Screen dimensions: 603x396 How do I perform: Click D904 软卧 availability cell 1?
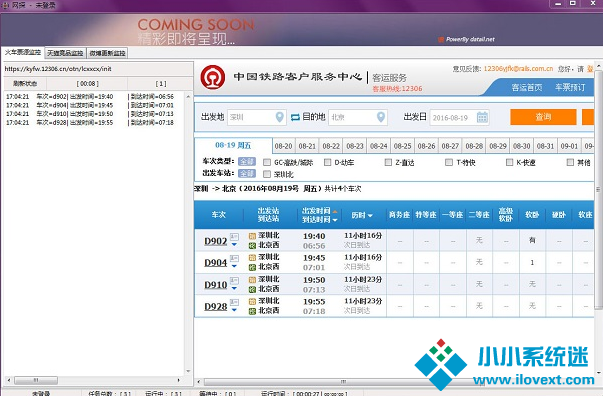(532, 263)
